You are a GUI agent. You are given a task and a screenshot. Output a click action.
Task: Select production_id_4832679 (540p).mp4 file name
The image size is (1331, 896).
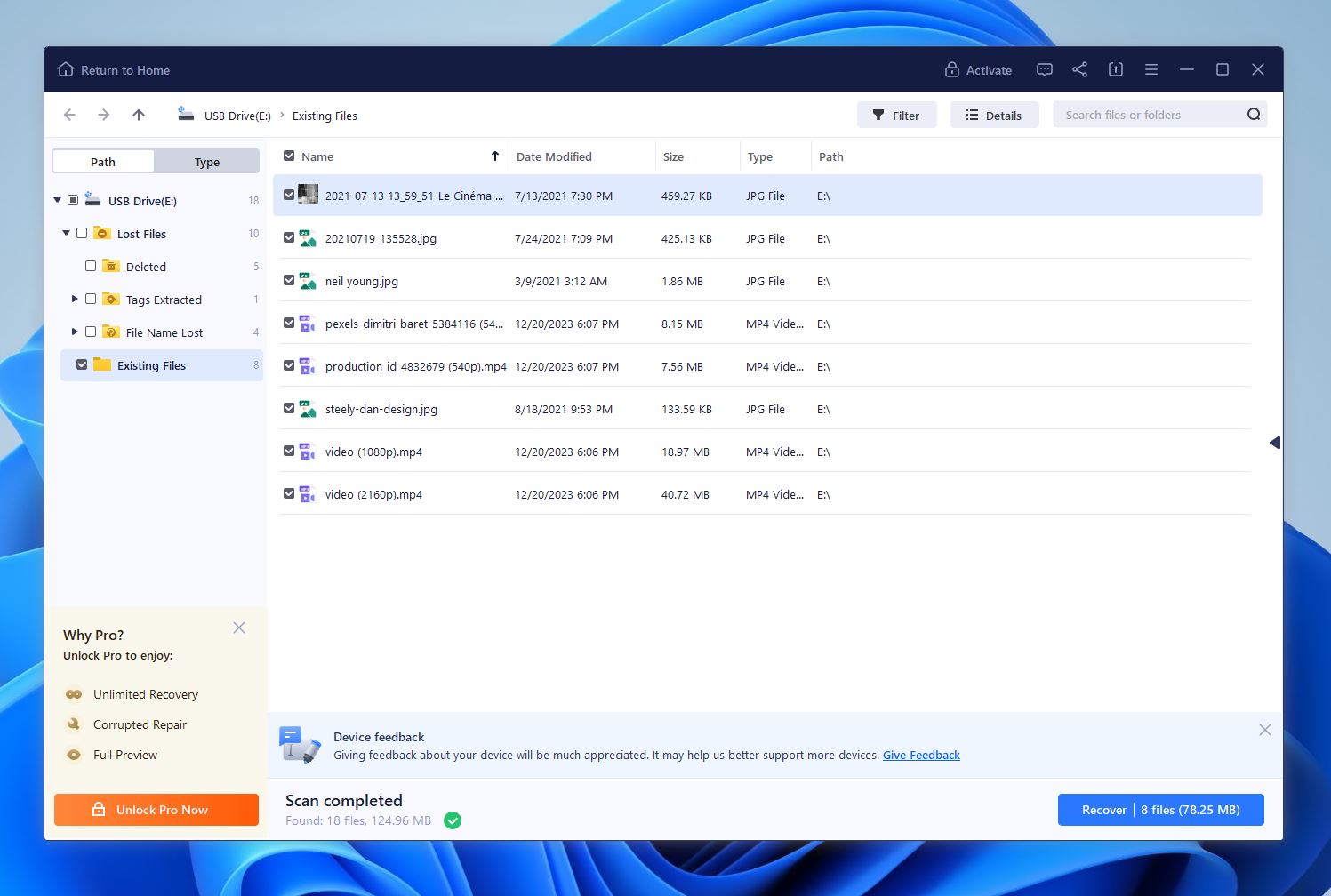[416, 366]
